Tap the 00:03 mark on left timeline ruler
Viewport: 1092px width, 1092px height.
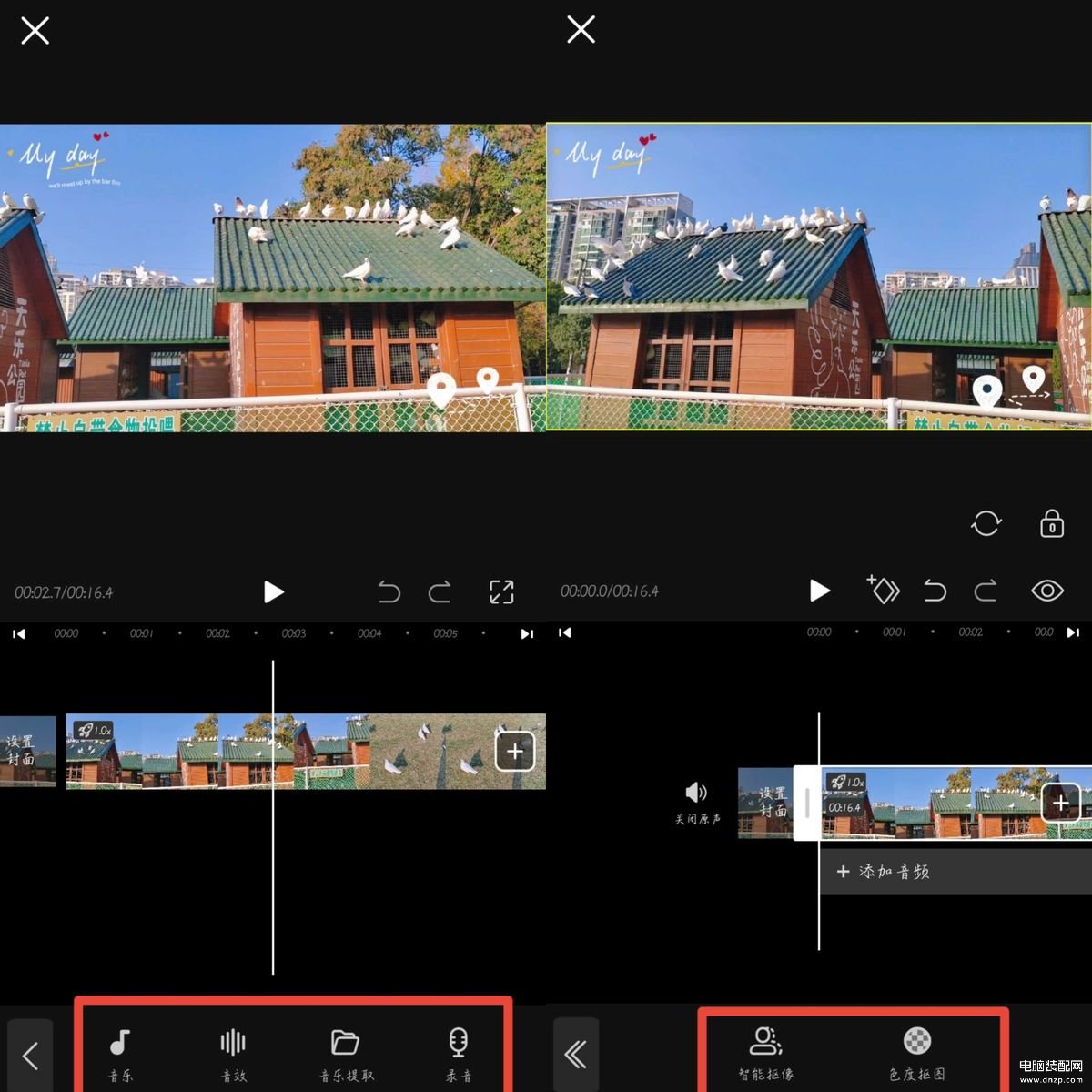tap(293, 633)
